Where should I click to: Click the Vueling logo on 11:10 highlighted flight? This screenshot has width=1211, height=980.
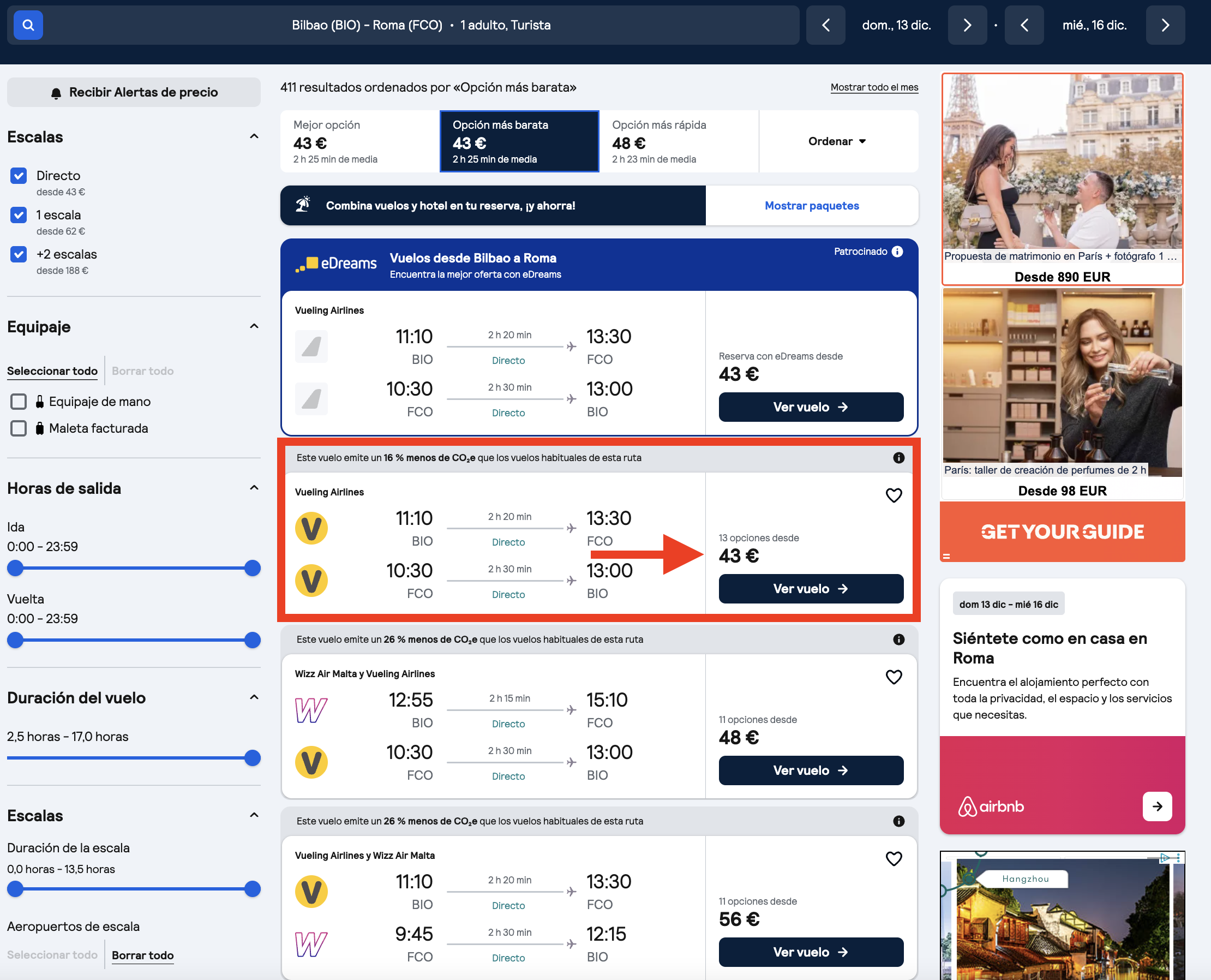[311, 528]
